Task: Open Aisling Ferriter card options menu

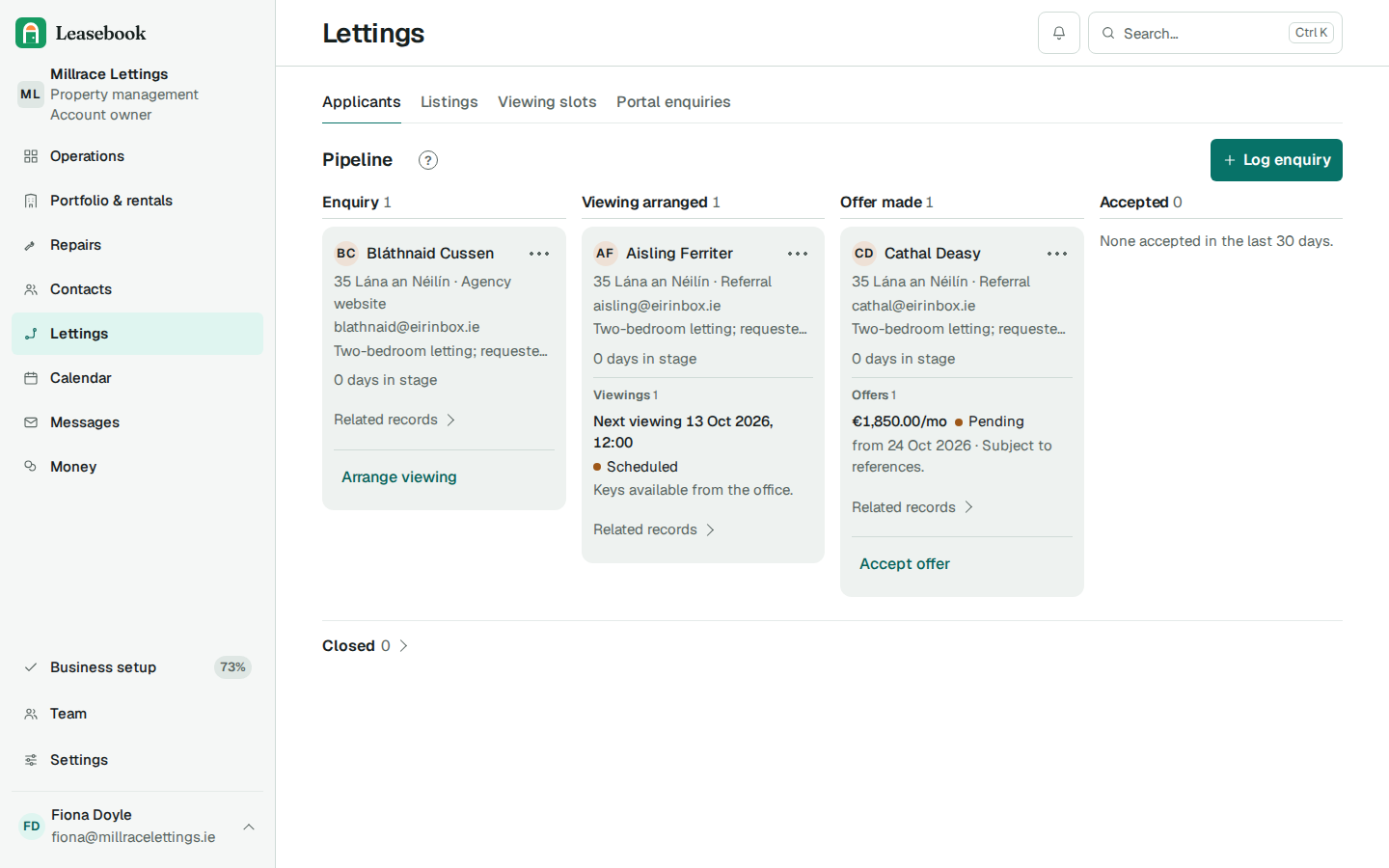Action: pos(798,254)
